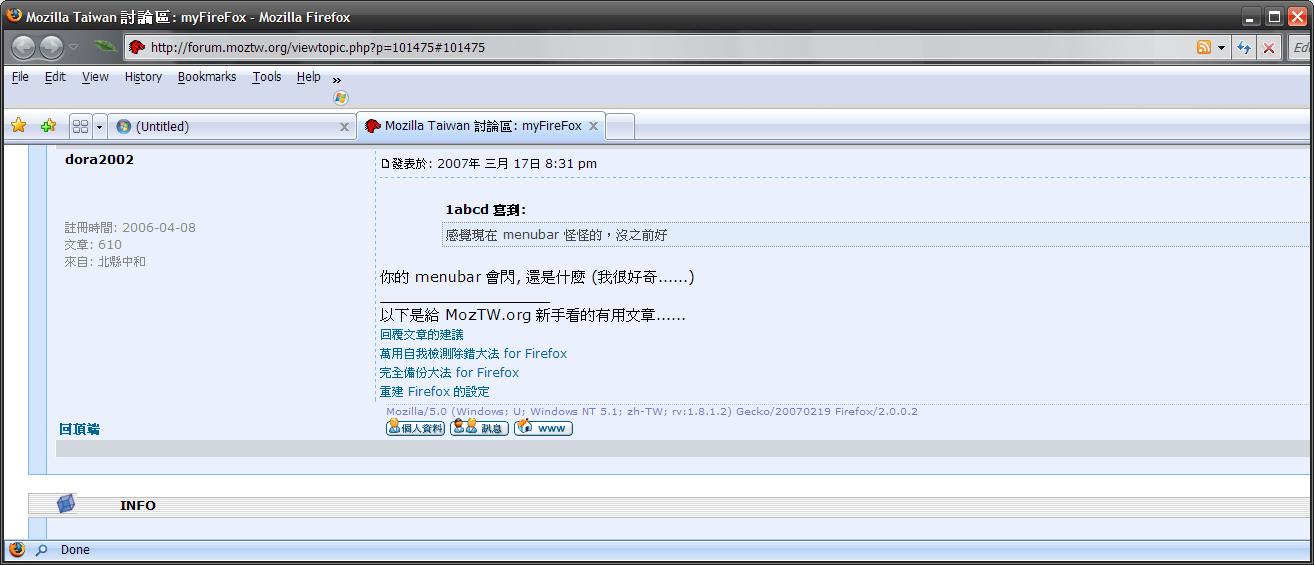
Task: Expand the menu bar overflow chevron
Action: tap(337, 80)
